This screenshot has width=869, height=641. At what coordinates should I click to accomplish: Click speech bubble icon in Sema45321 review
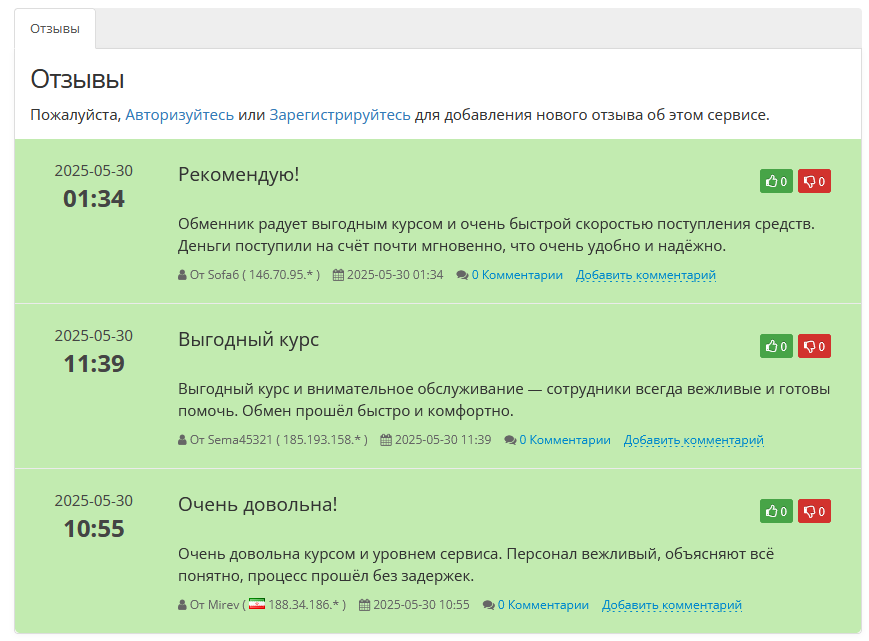(510, 440)
